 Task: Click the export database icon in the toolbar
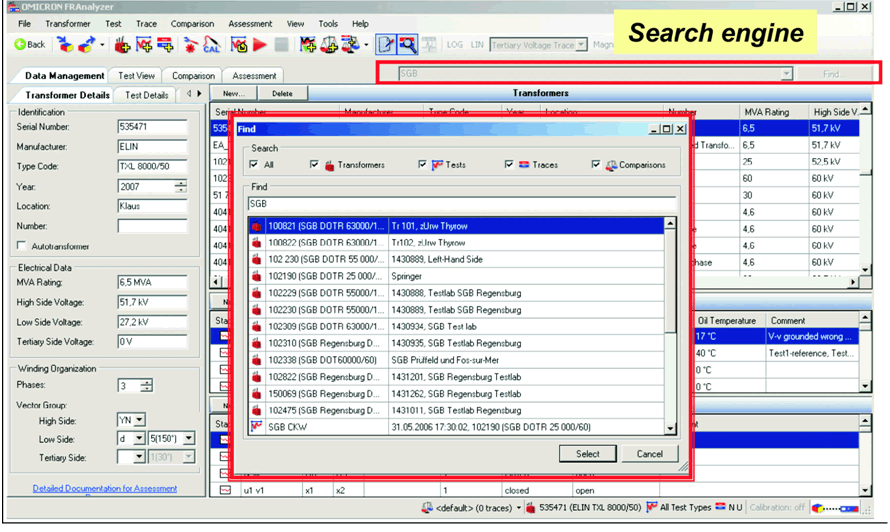tap(87, 44)
